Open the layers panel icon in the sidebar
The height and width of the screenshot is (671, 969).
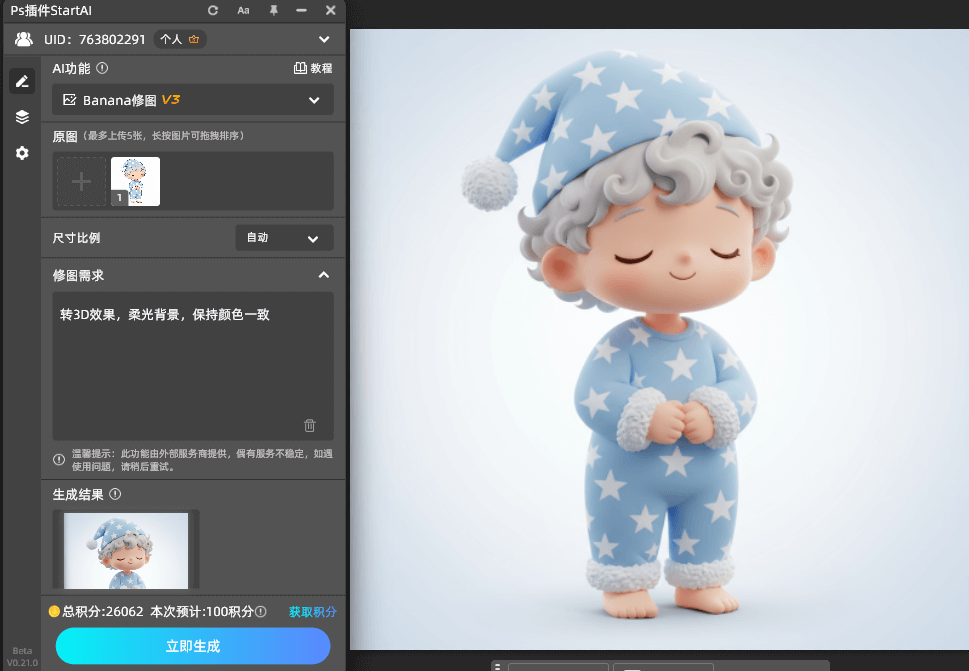(x=22, y=117)
